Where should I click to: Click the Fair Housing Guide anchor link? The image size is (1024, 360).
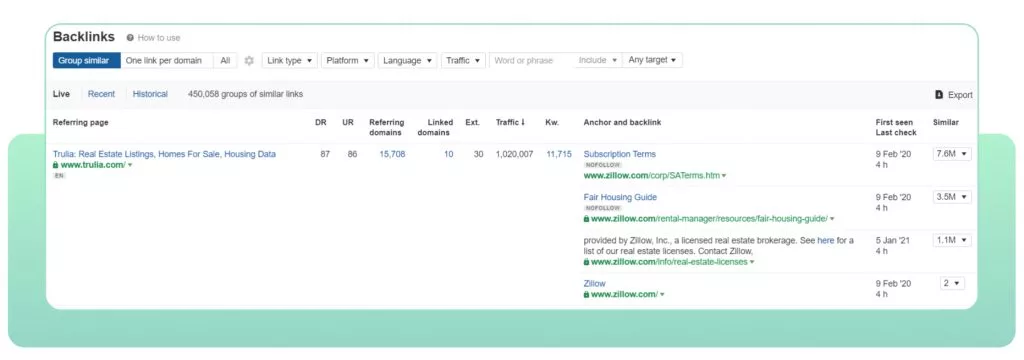click(620, 197)
